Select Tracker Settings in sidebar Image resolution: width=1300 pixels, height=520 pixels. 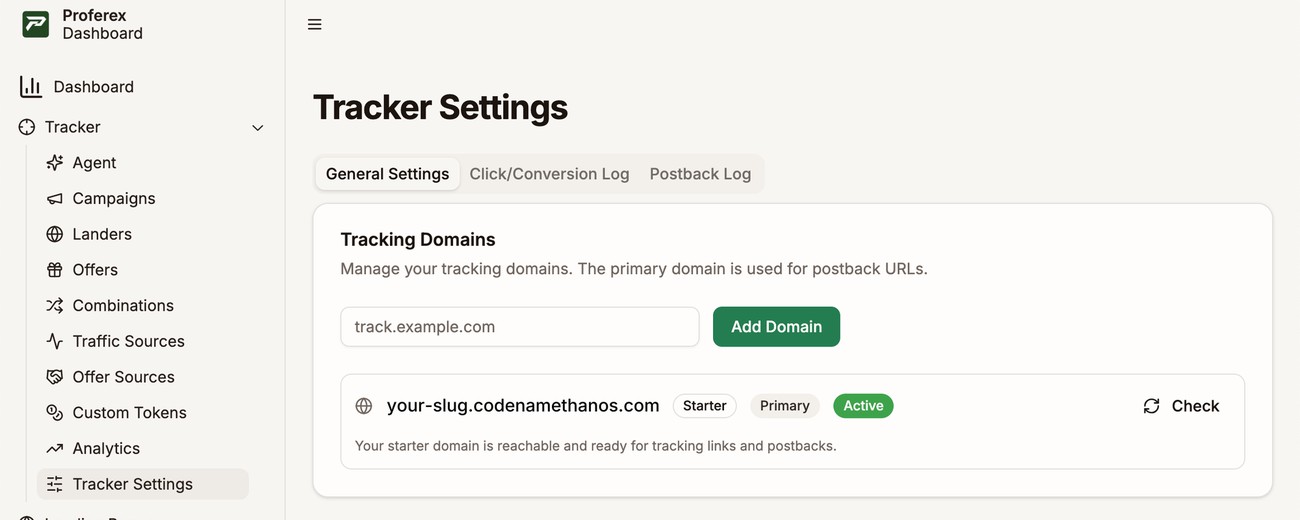(143, 484)
